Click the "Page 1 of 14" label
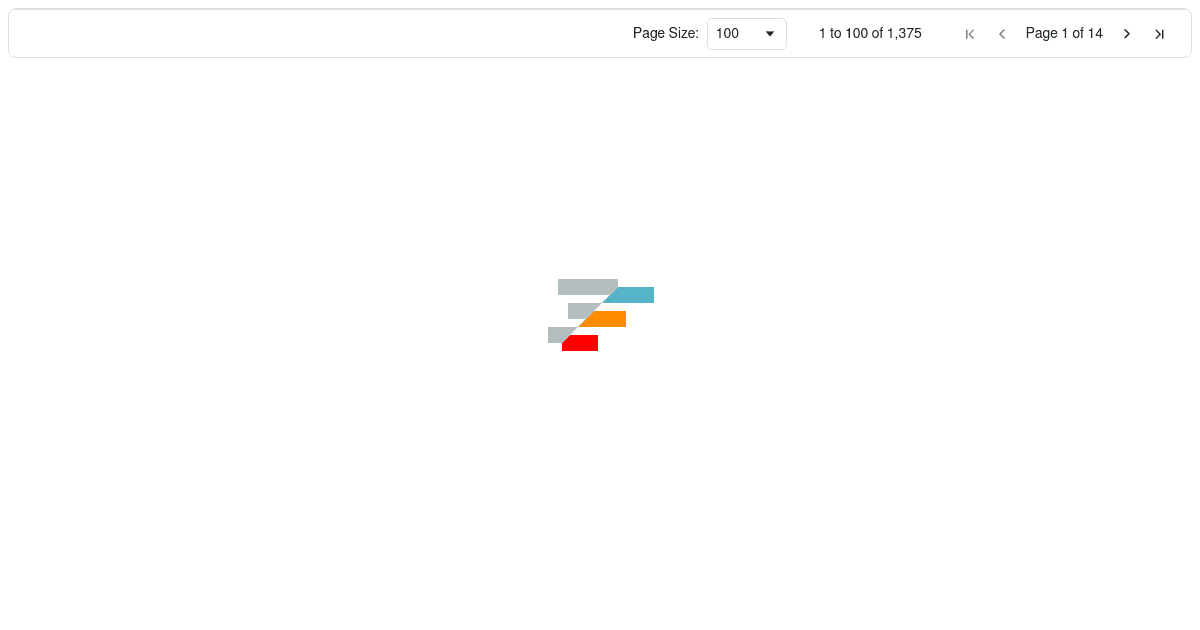 pos(1064,33)
